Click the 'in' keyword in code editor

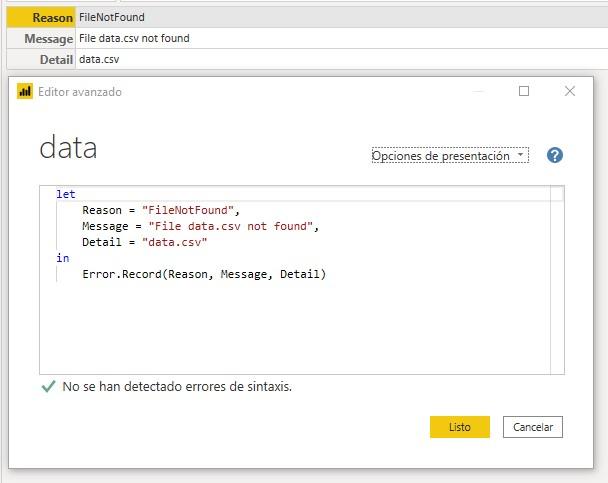[x=62, y=258]
